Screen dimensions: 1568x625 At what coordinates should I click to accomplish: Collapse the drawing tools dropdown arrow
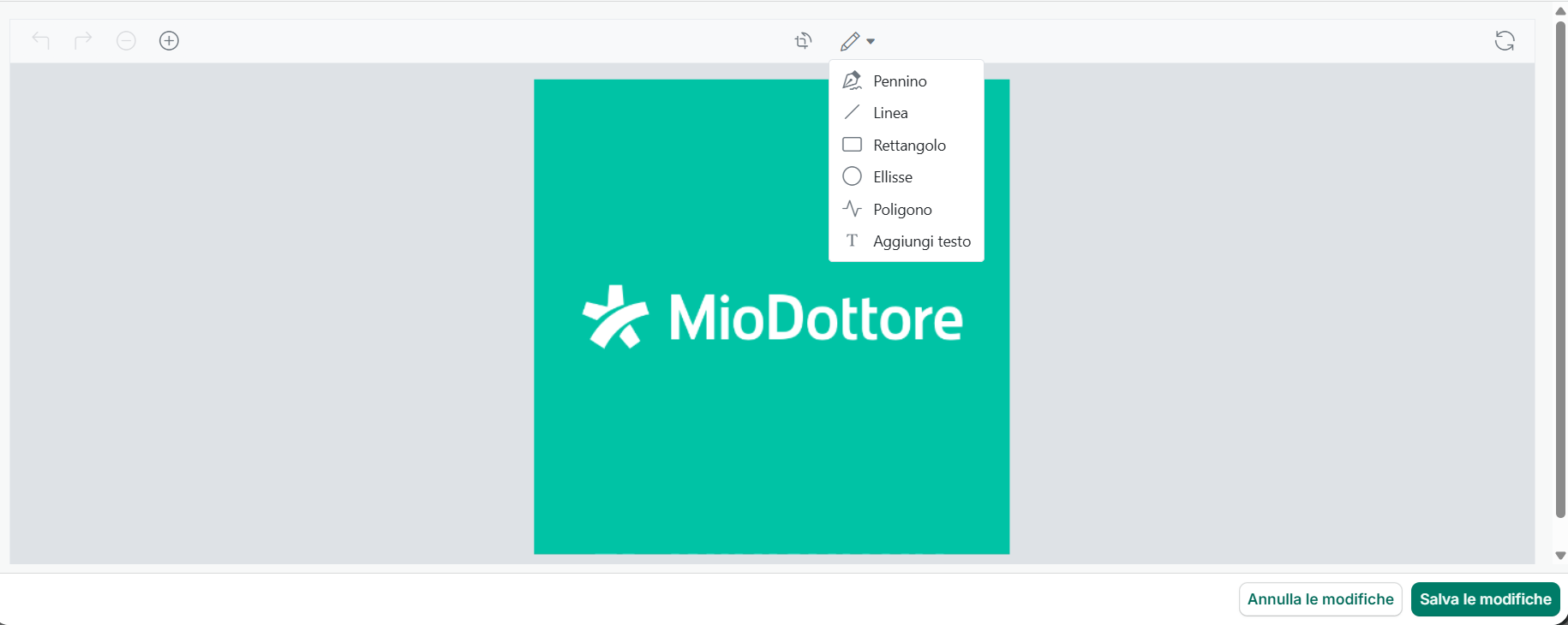pos(871,41)
